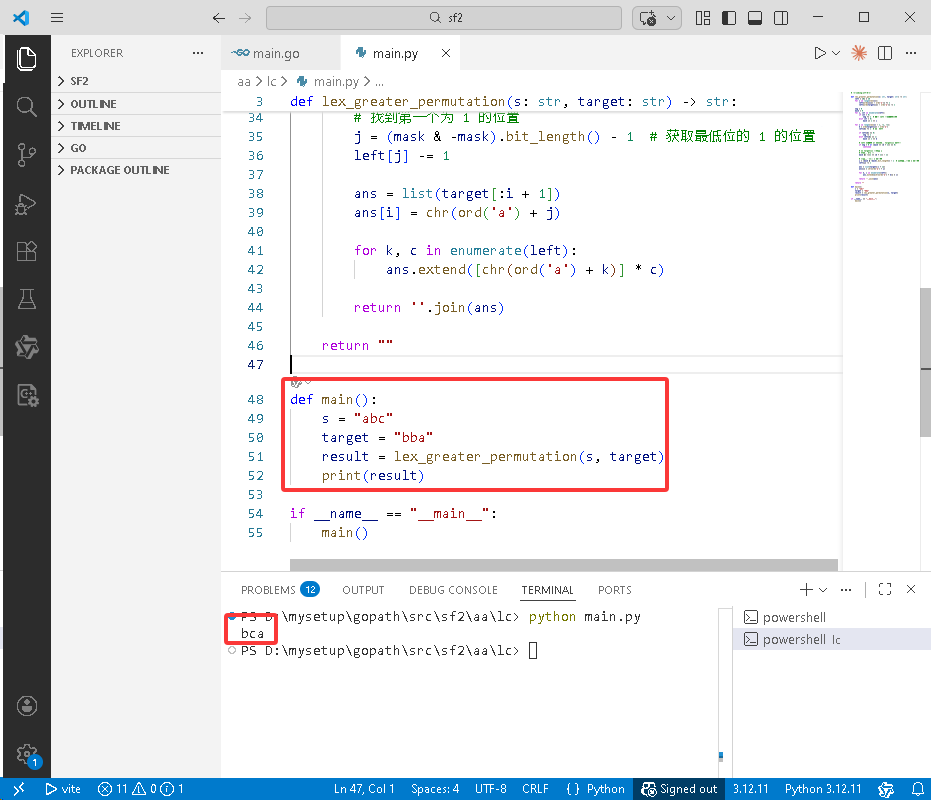
Task: Open the hamburger application menu
Action: 57,18
